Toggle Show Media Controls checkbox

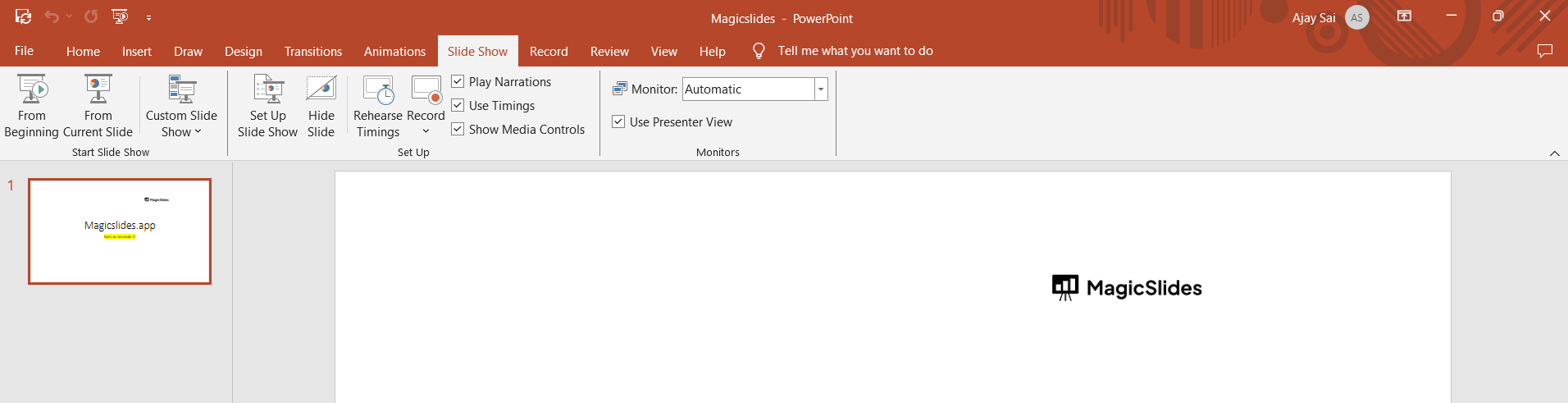(458, 129)
